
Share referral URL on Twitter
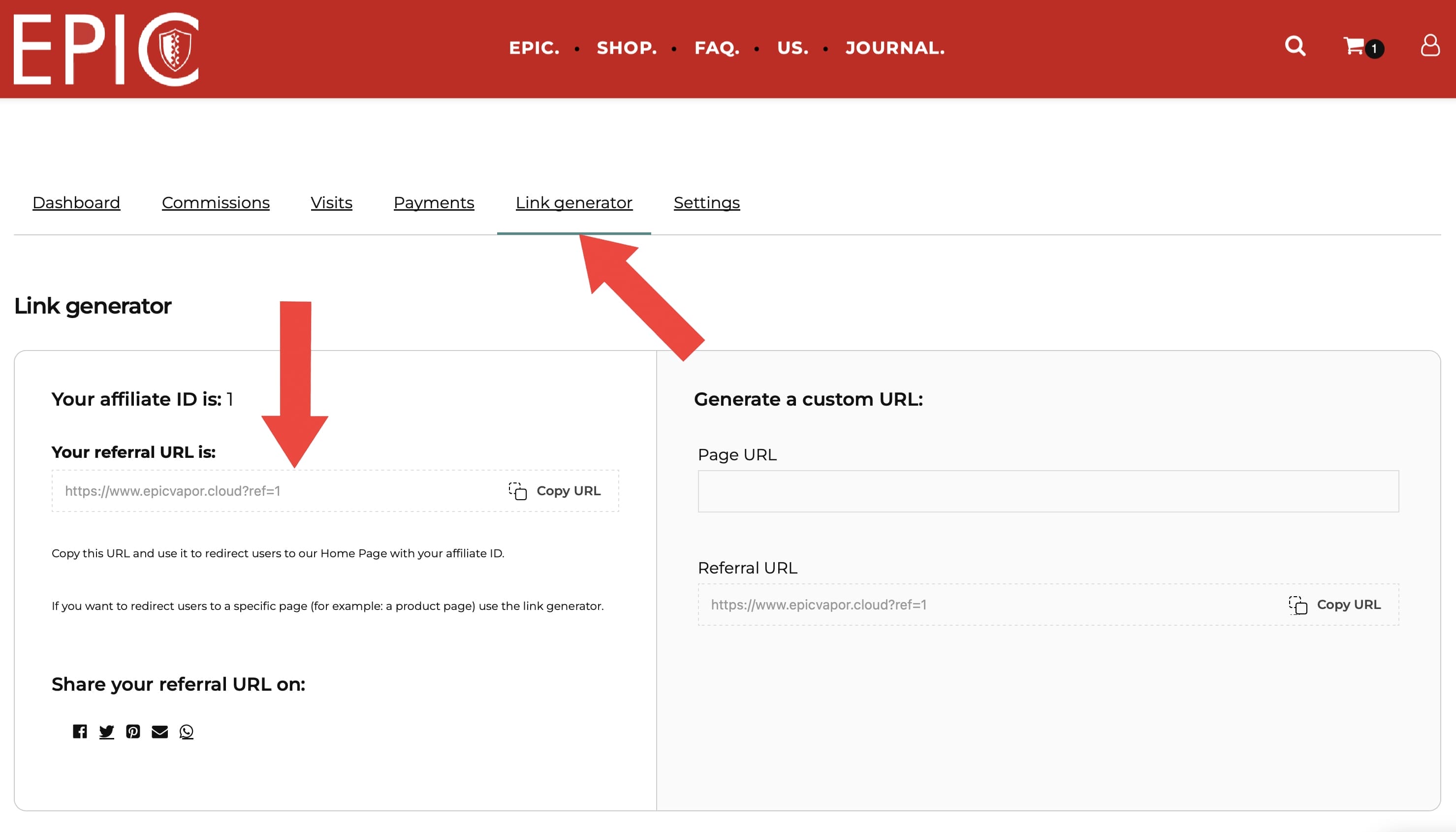pos(106,732)
